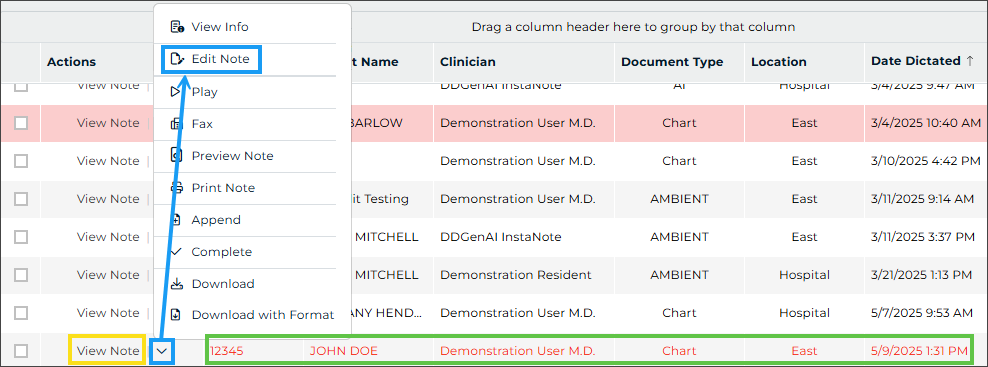Choose Complete from the actions menu
This screenshot has width=988, height=367.
(x=221, y=252)
